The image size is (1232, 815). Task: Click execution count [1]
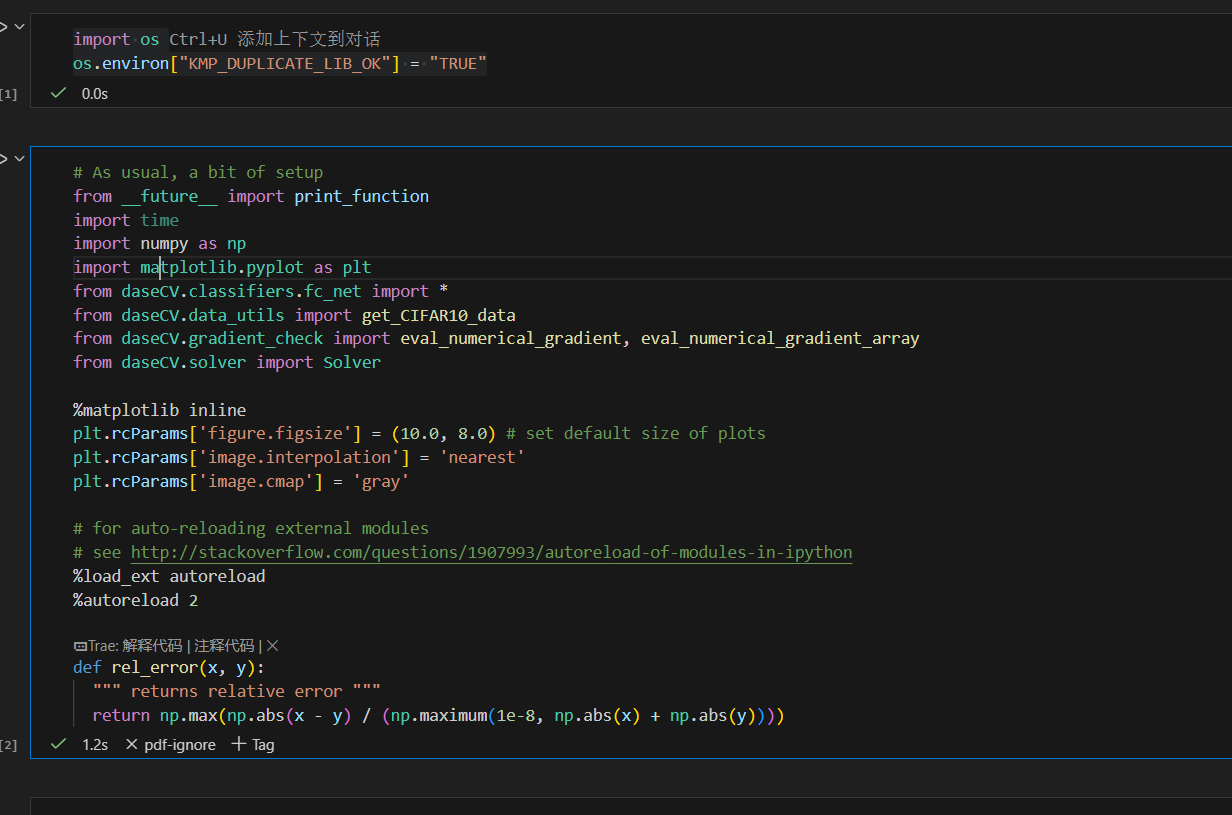pos(8,94)
